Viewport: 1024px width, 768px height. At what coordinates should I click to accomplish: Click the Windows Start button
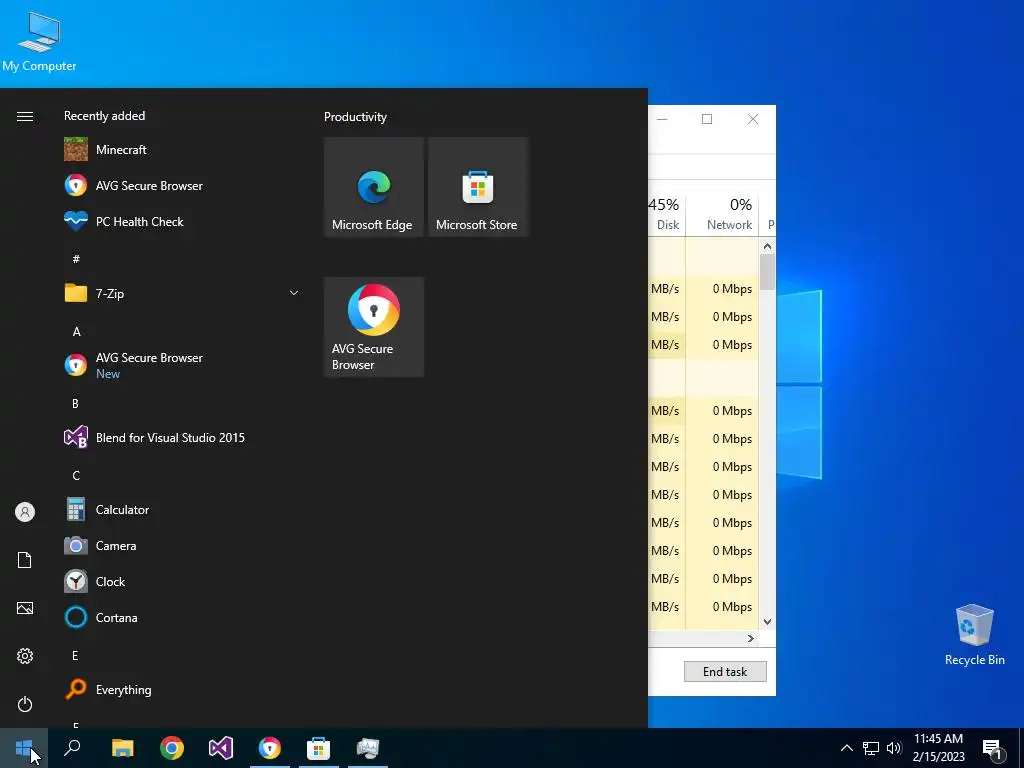[24, 748]
